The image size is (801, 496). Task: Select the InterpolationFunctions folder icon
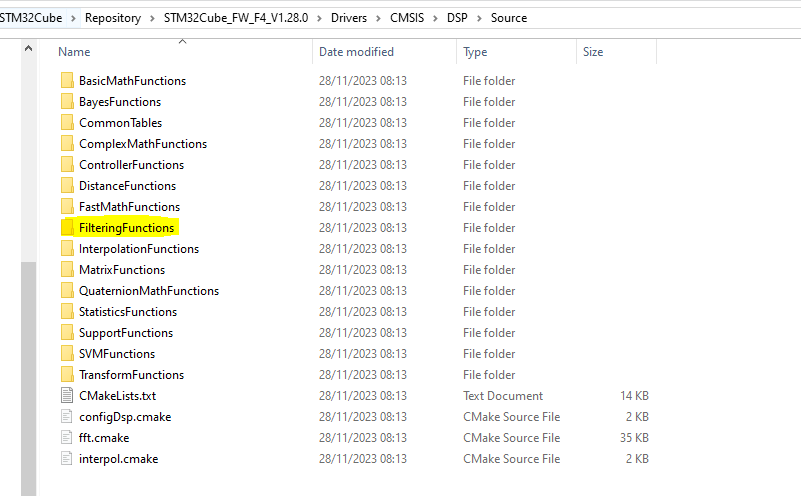(67, 248)
